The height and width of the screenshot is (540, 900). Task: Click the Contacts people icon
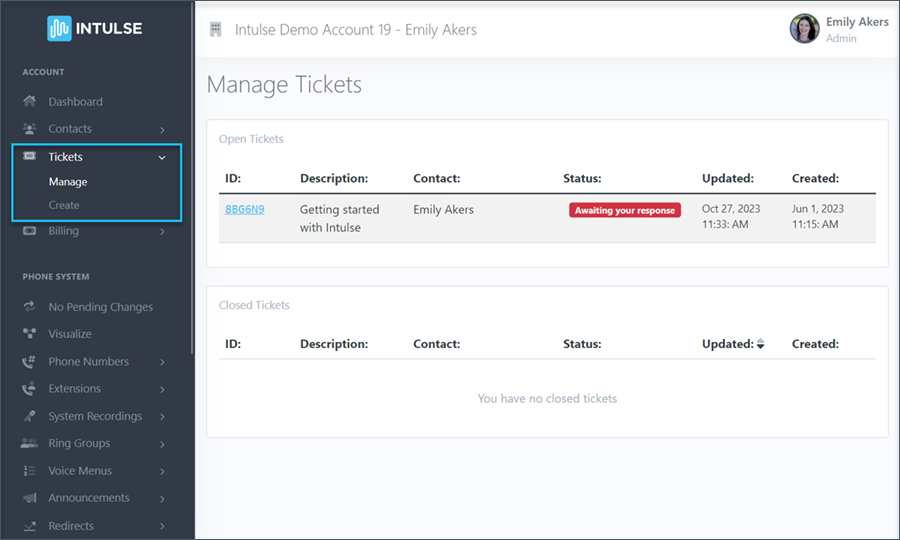(29, 129)
